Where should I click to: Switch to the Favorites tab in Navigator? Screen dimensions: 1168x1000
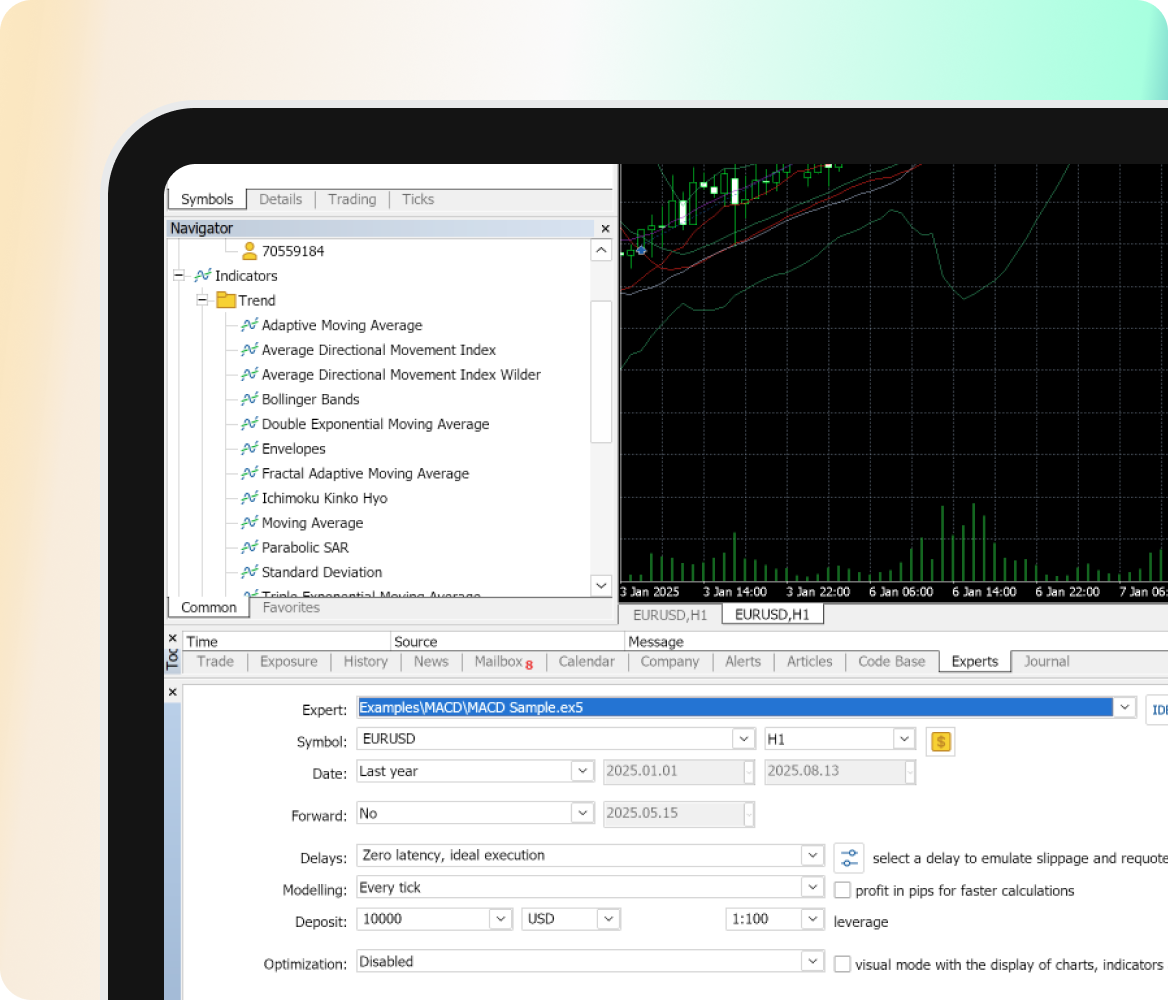tap(291, 607)
